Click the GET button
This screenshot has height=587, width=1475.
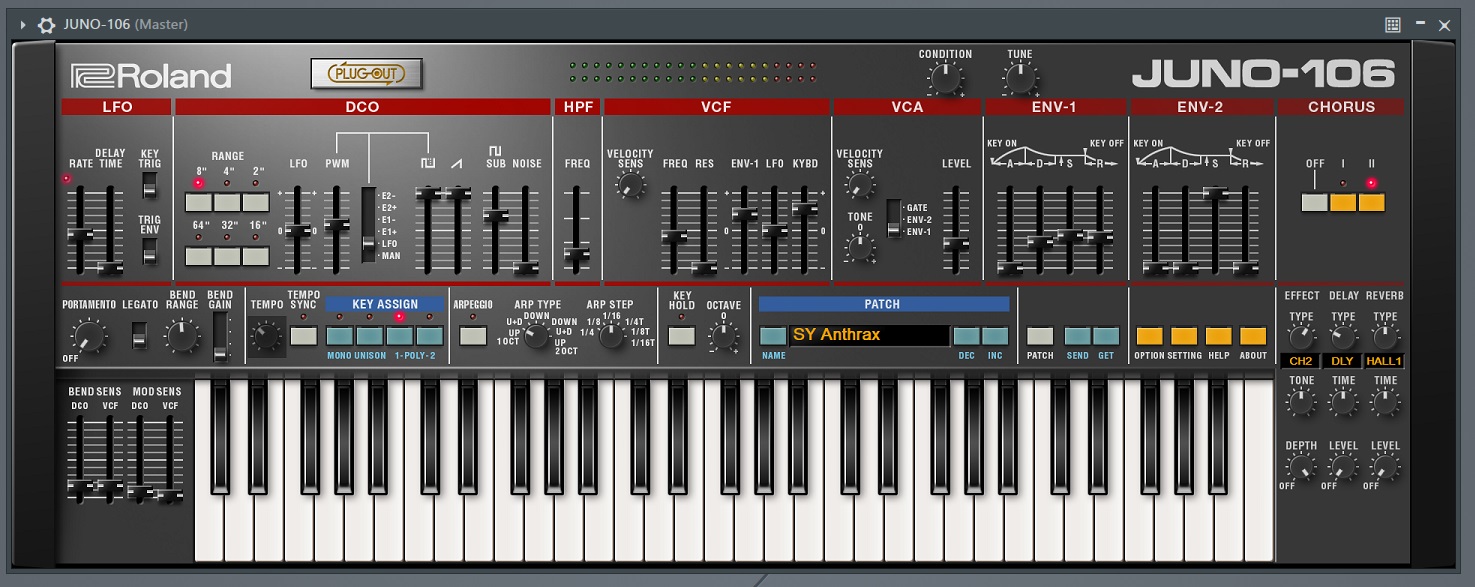[x=1106, y=336]
